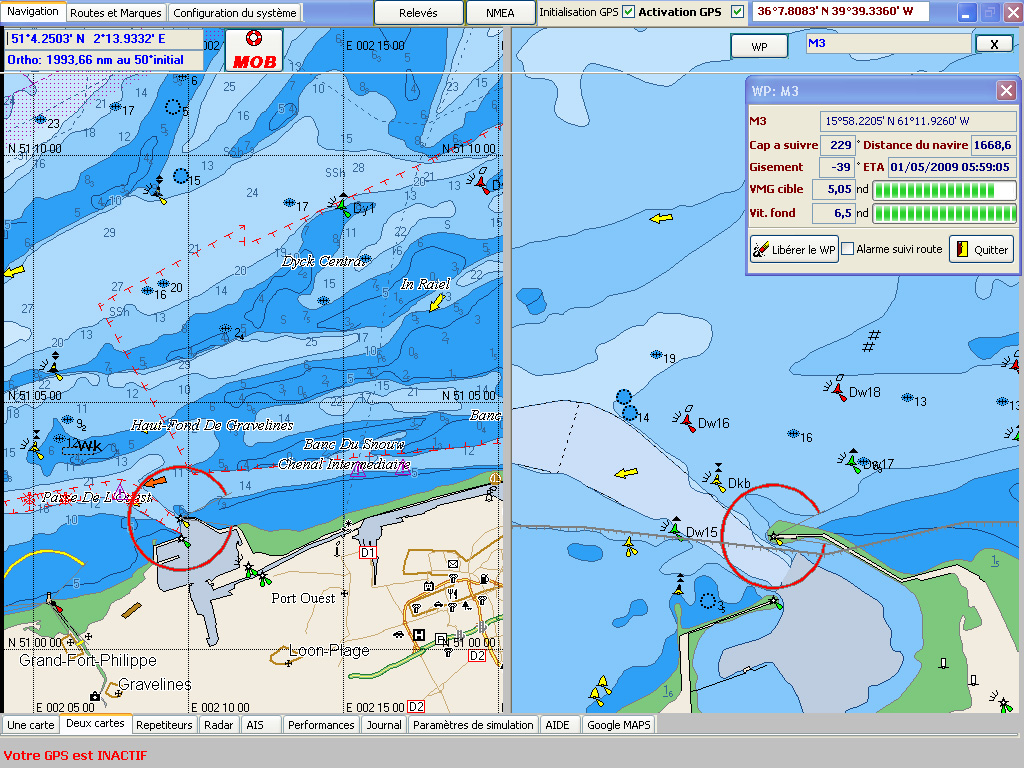Click the Dw18 buoy on right chart
This screenshot has width=1024, height=768.
(x=838, y=390)
